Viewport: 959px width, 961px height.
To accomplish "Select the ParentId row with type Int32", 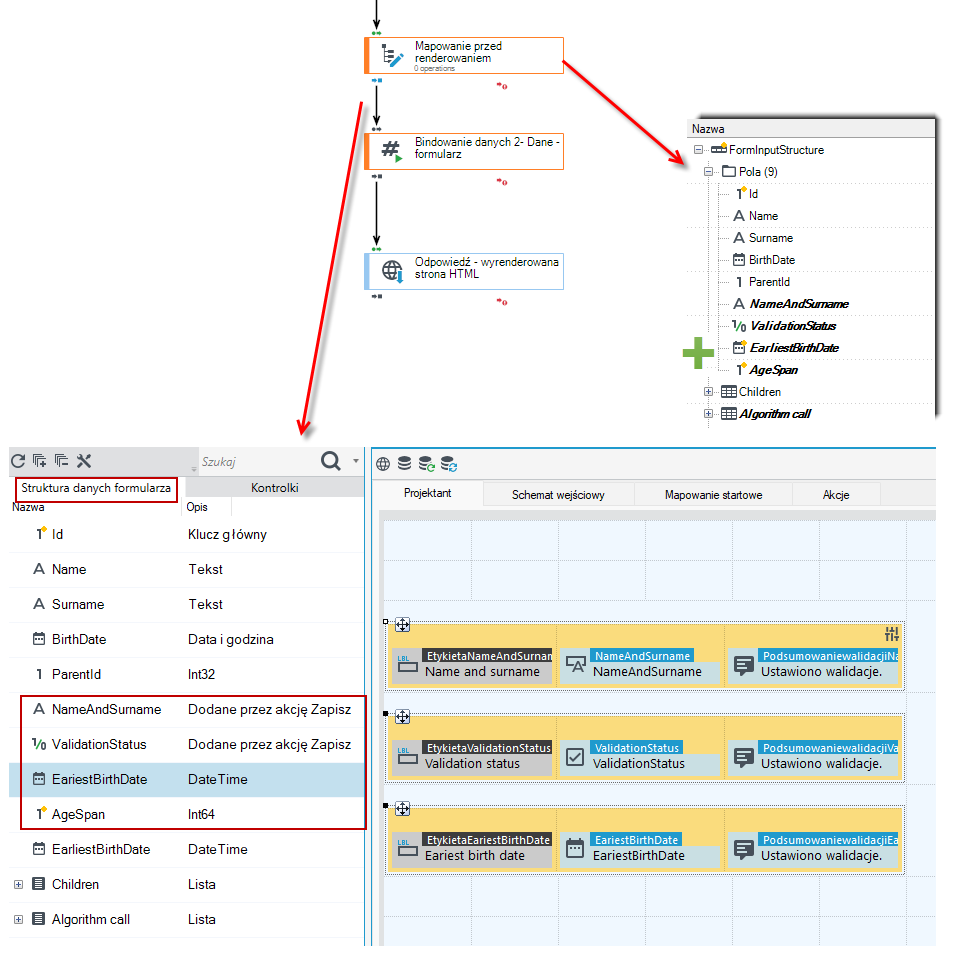I will 186,675.
